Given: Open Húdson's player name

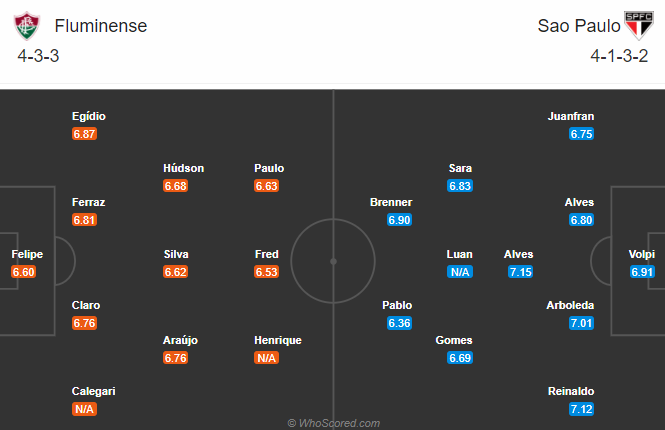Looking at the screenshot, I should click(183, 168).
